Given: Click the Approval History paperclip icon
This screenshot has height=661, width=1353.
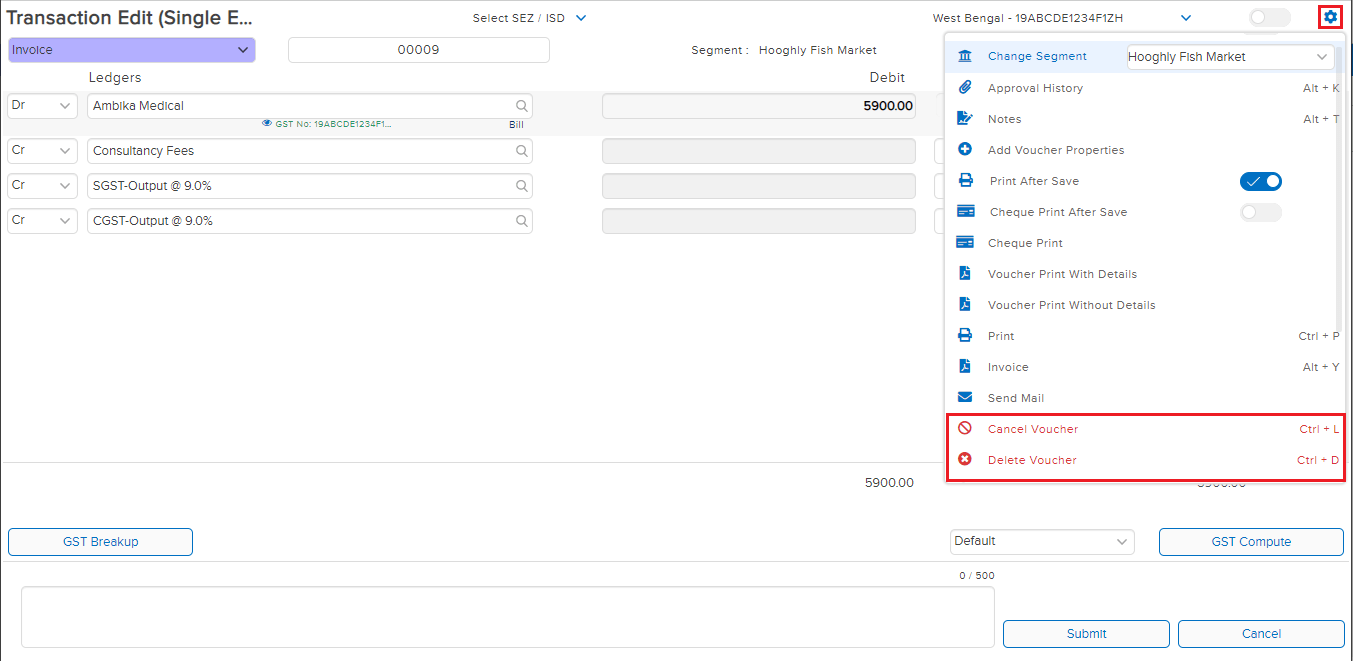Looking at the screenshot, I should [965, 88].
